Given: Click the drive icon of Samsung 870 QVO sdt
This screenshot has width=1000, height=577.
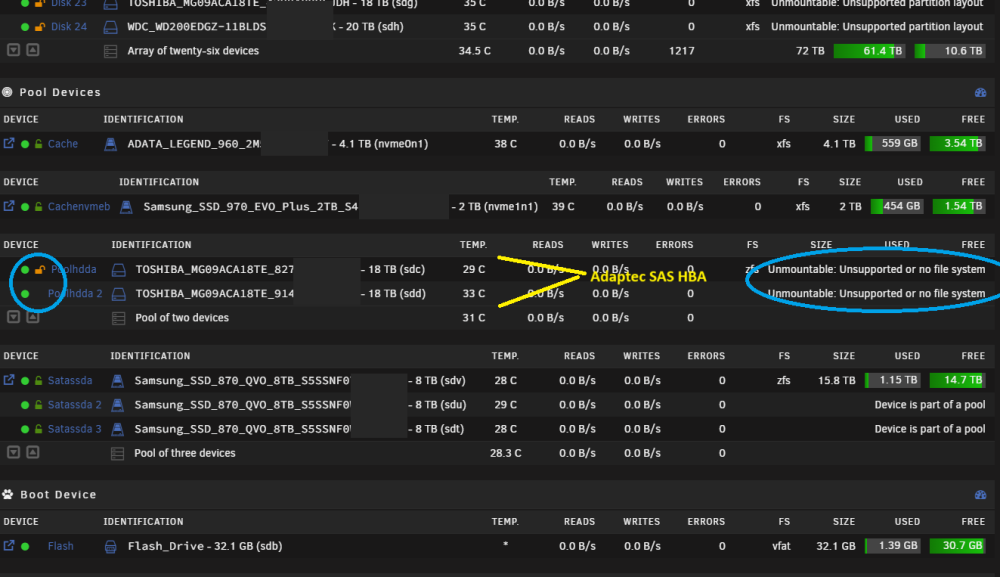Looking at the screenshot, I should click(117, 429).
